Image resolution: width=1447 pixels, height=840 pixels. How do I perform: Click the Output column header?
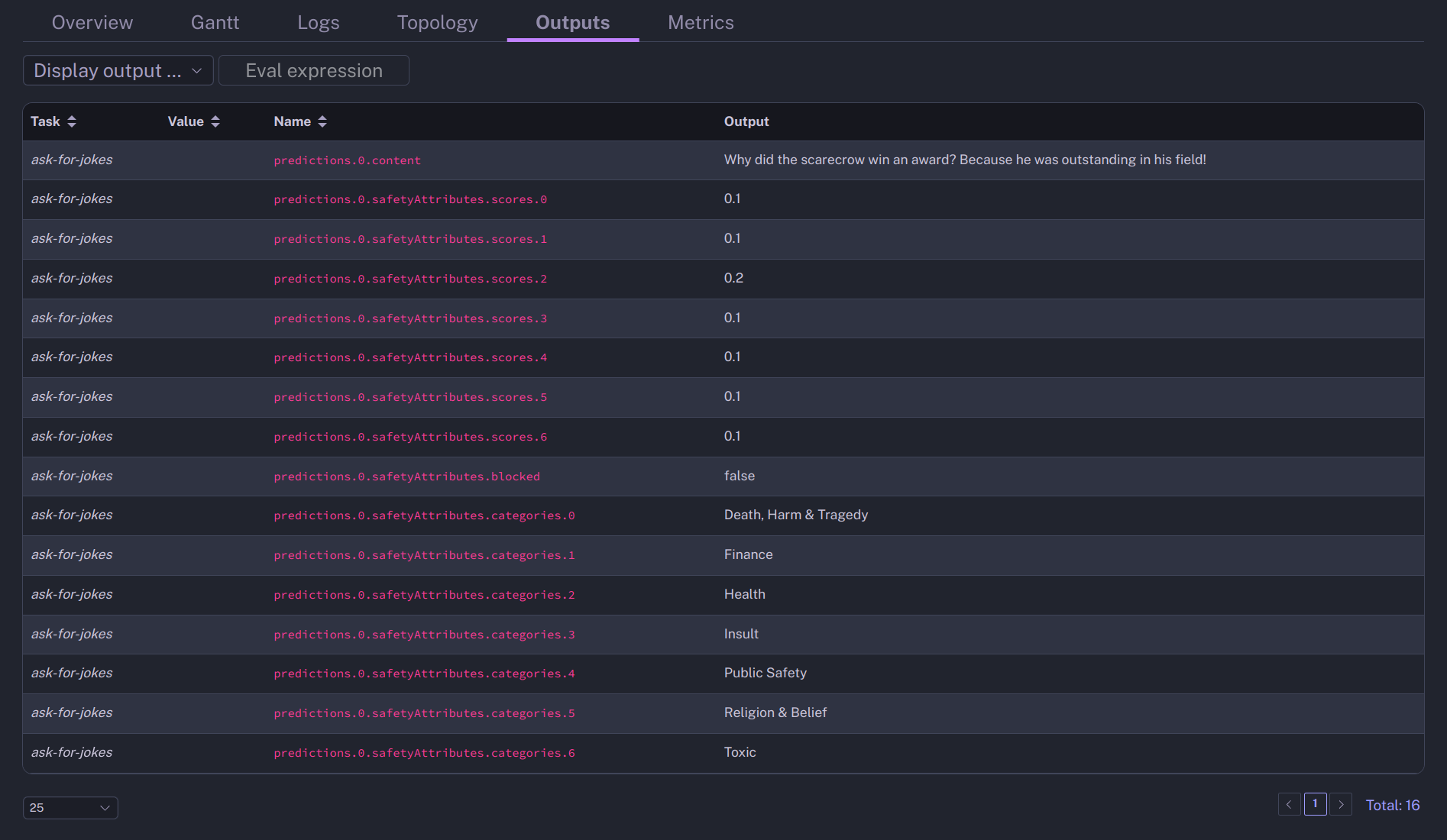746,121
